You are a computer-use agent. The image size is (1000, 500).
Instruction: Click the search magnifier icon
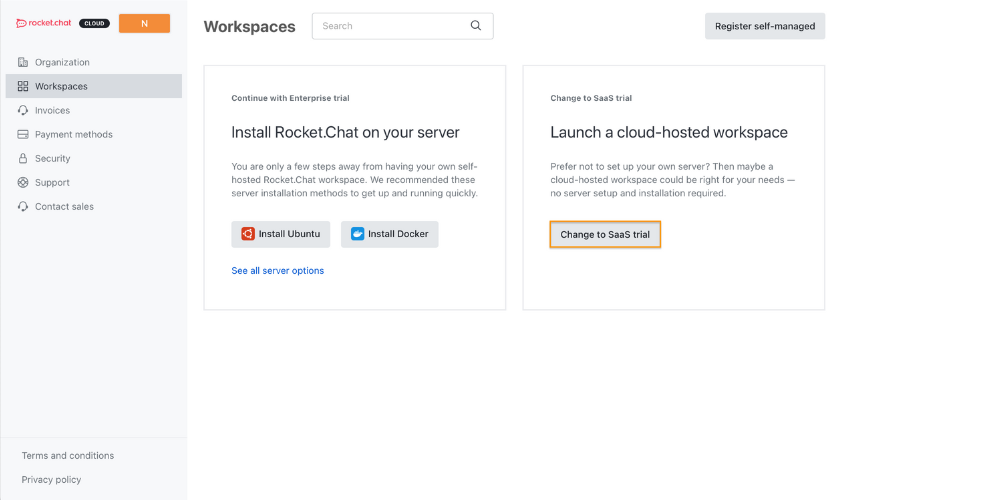(476, 26)
